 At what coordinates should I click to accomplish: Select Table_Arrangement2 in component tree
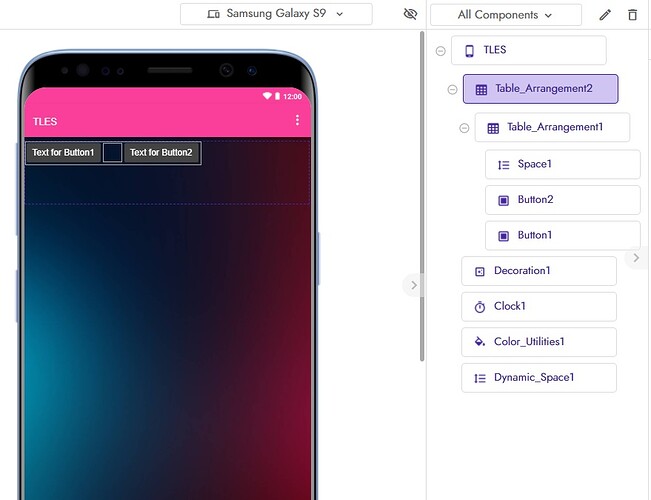point(541,89)
